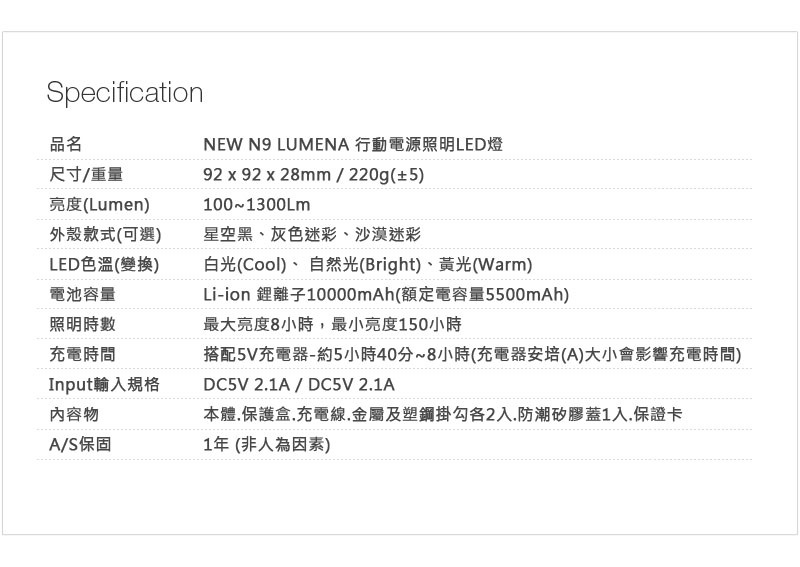Click the 尺寸/重量 label
The height and width of the screenshot is (567, 800).
coord(86,175)
